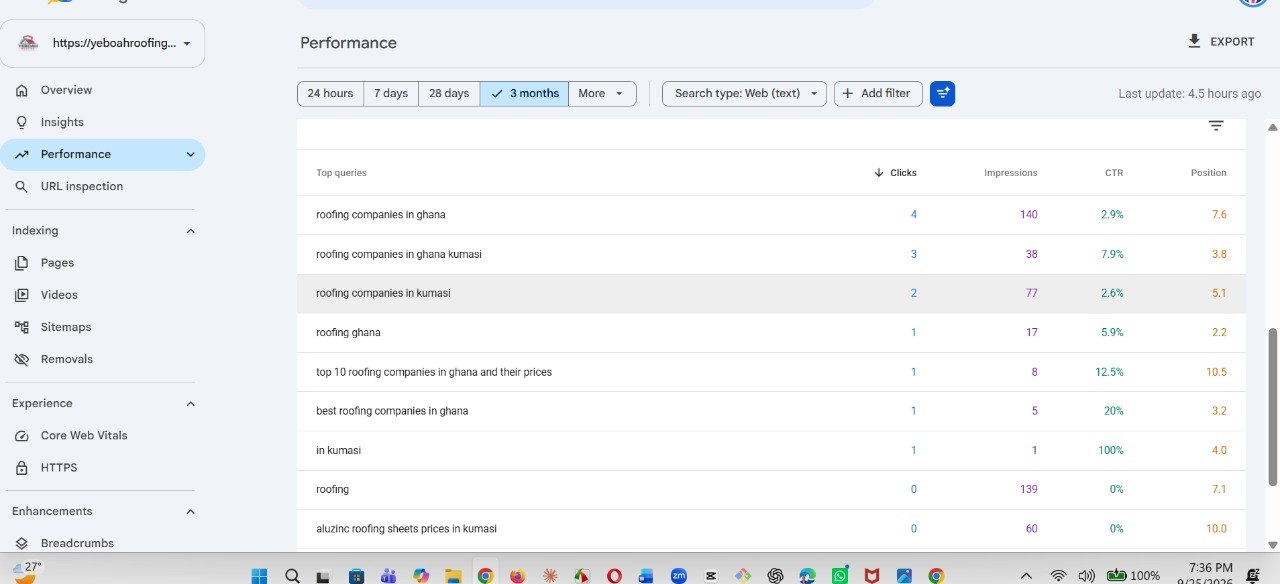Image resolution: width=1280 pixels, height=584 pixels.
Task: Toggle the blue filter bar button
Action: pos(942,94)
